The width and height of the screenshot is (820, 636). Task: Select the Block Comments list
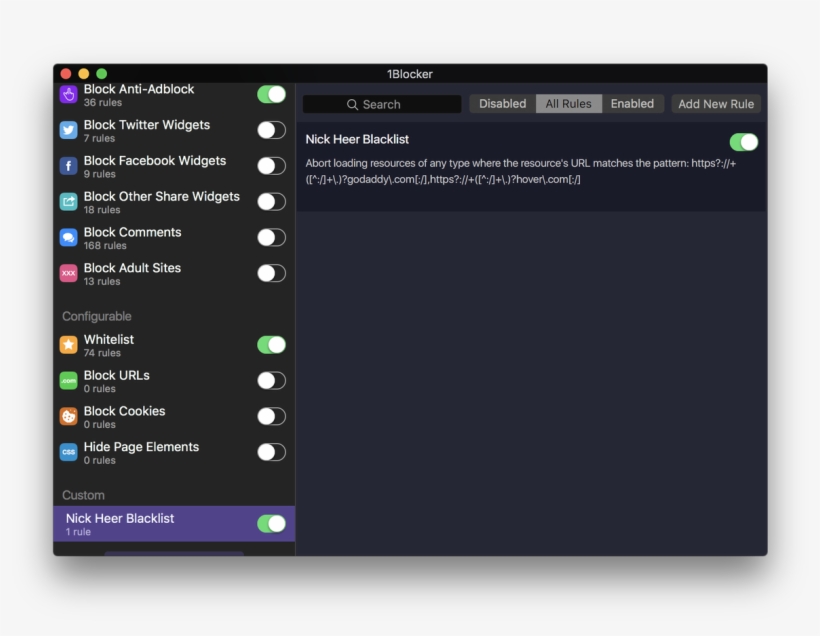point(174,237)
